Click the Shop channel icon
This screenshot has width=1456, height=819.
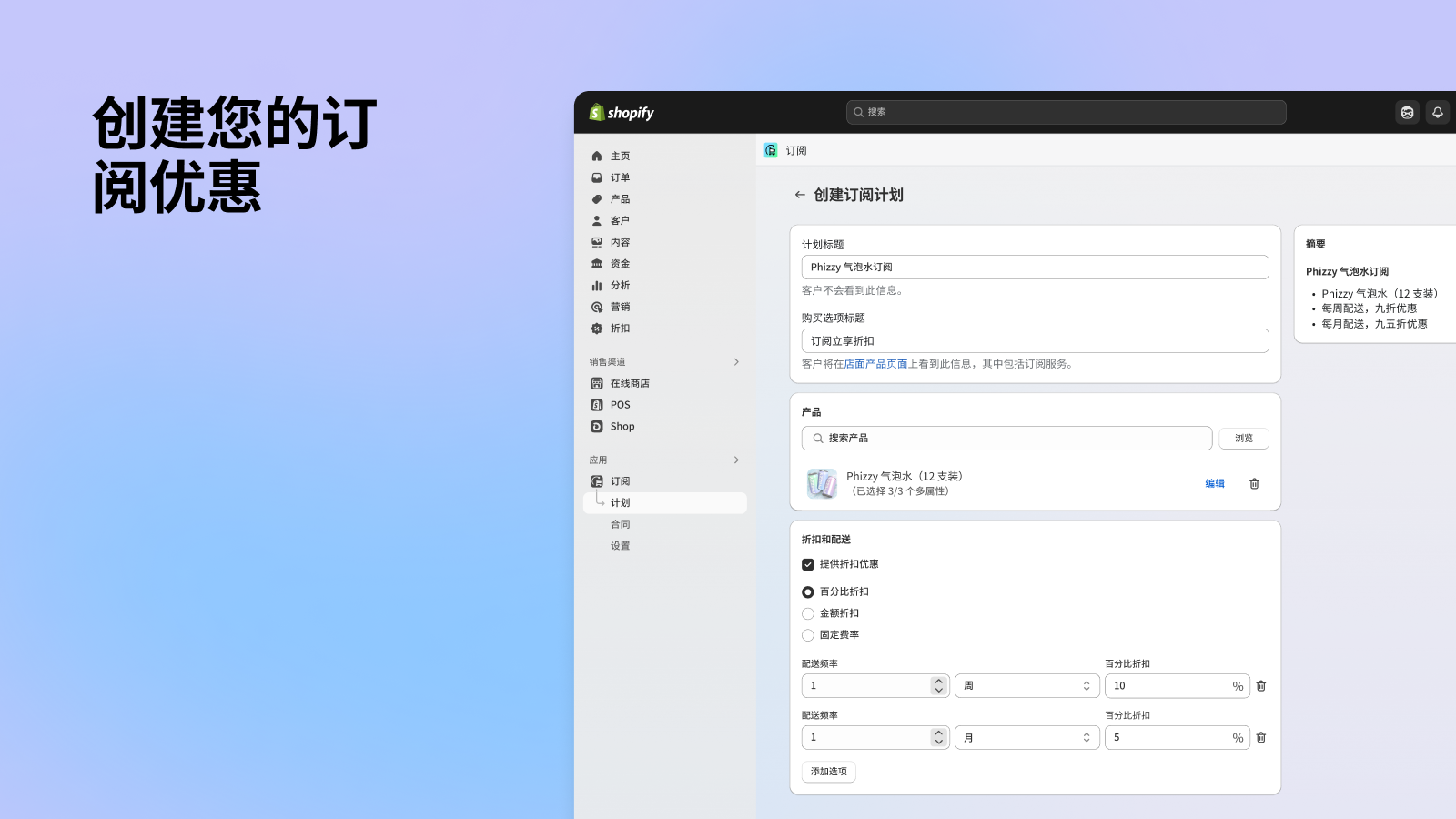coord(597,427)
